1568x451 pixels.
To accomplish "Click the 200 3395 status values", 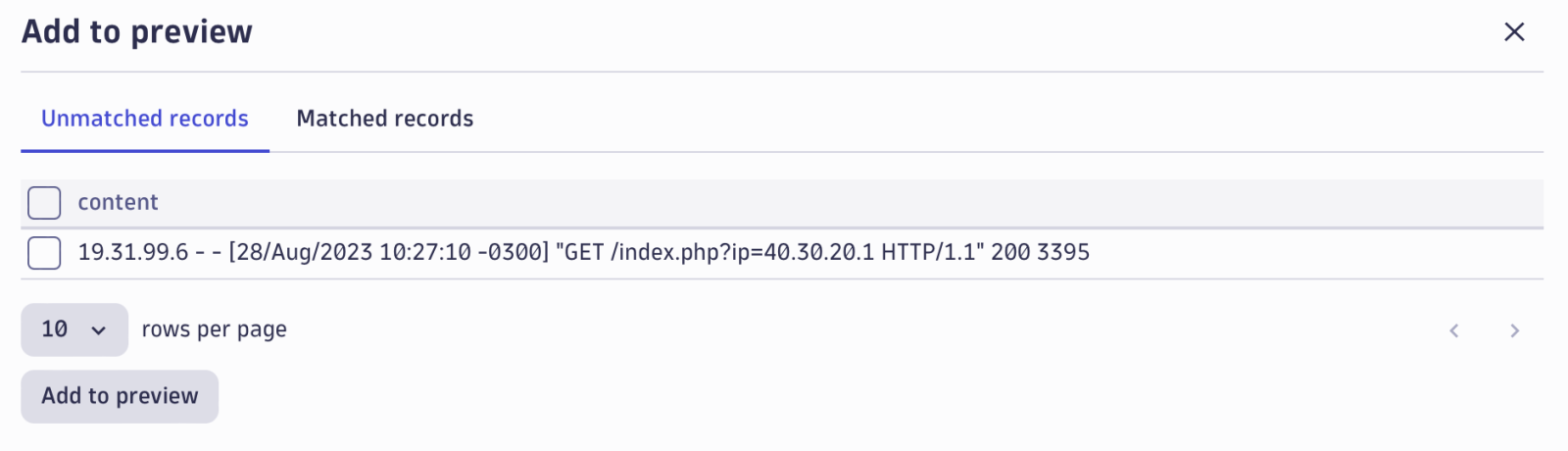I will click(1040, 253).
